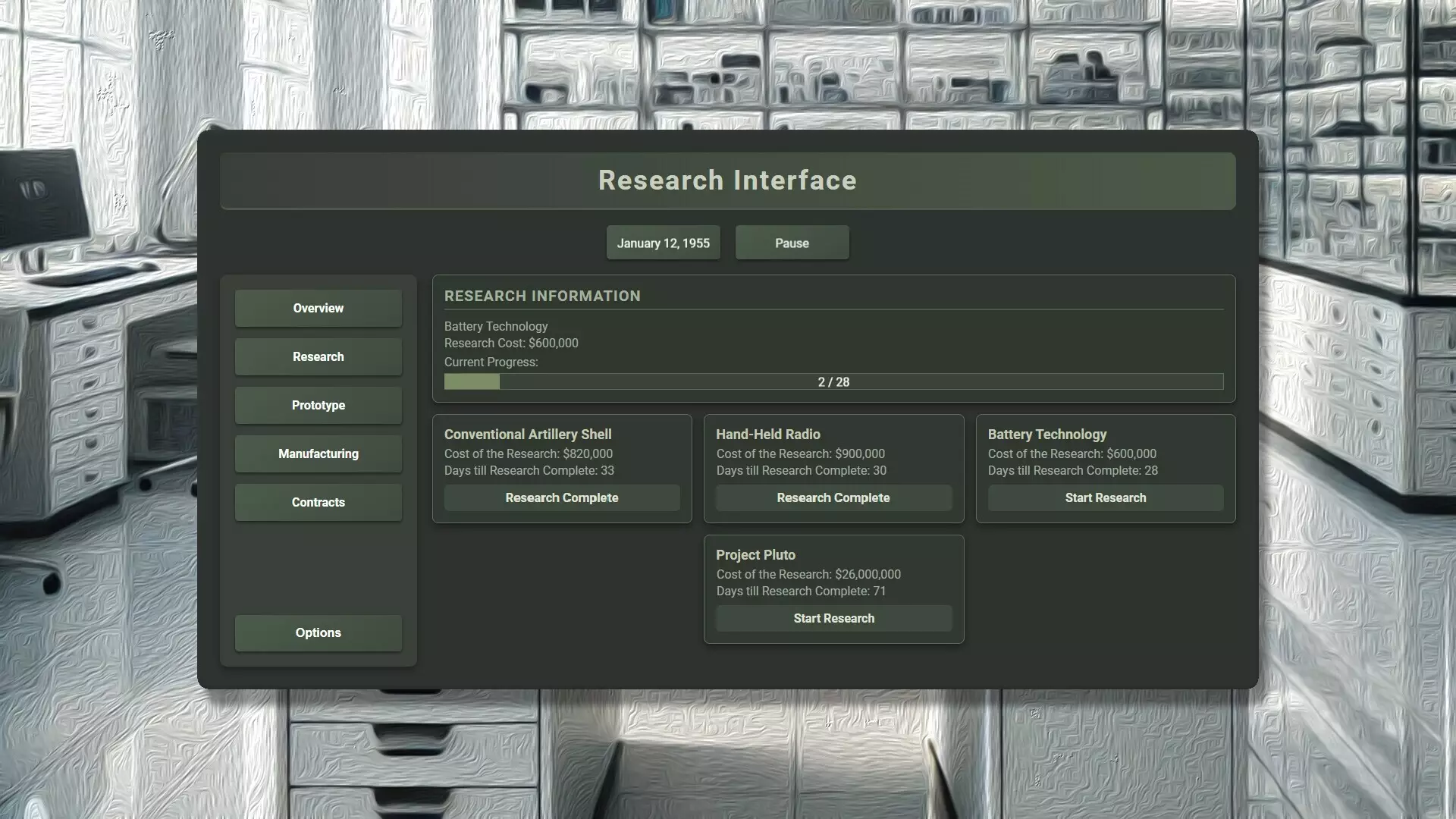The height and width of the screenshot is (819, 1456).
Task: Open the Prototype section
Action: click(x=318, y=405)
